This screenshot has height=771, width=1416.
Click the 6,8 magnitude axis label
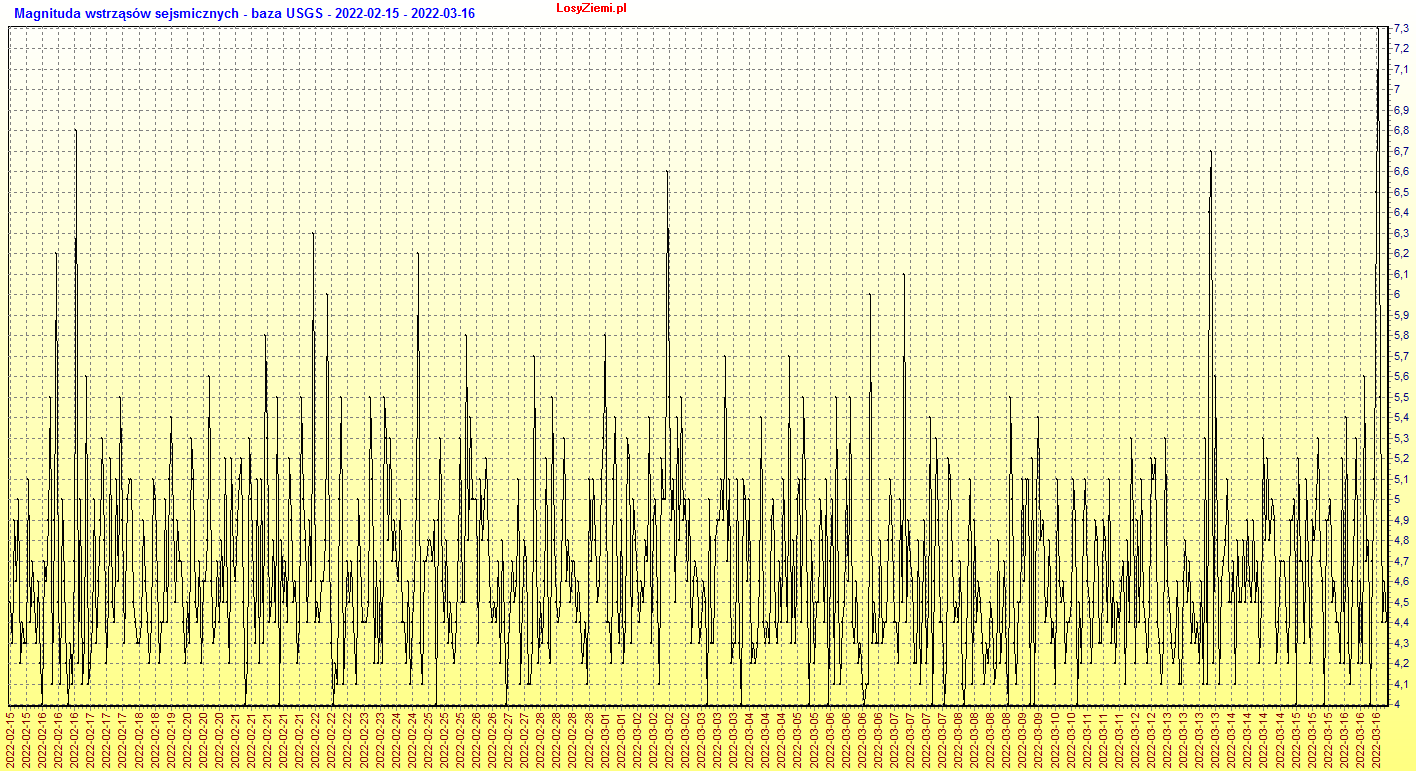pyautogui.click(x=1401, y=131)
